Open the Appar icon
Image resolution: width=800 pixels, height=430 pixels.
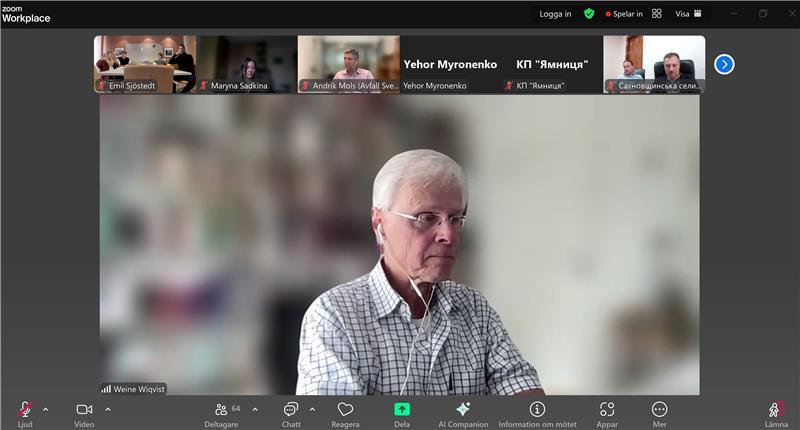[x=607, y=410]
